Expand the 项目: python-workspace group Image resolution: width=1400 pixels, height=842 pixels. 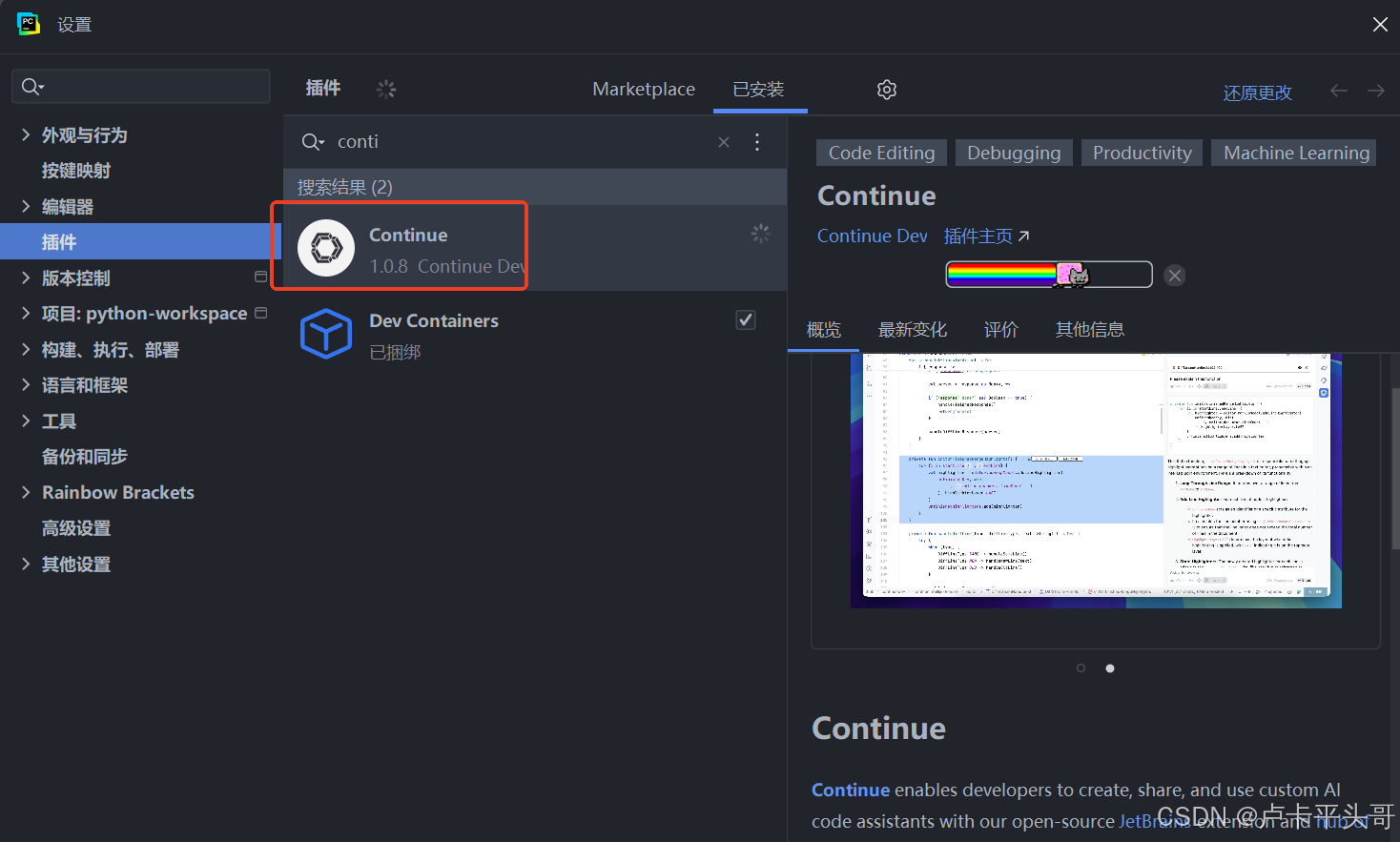point(26,313)
